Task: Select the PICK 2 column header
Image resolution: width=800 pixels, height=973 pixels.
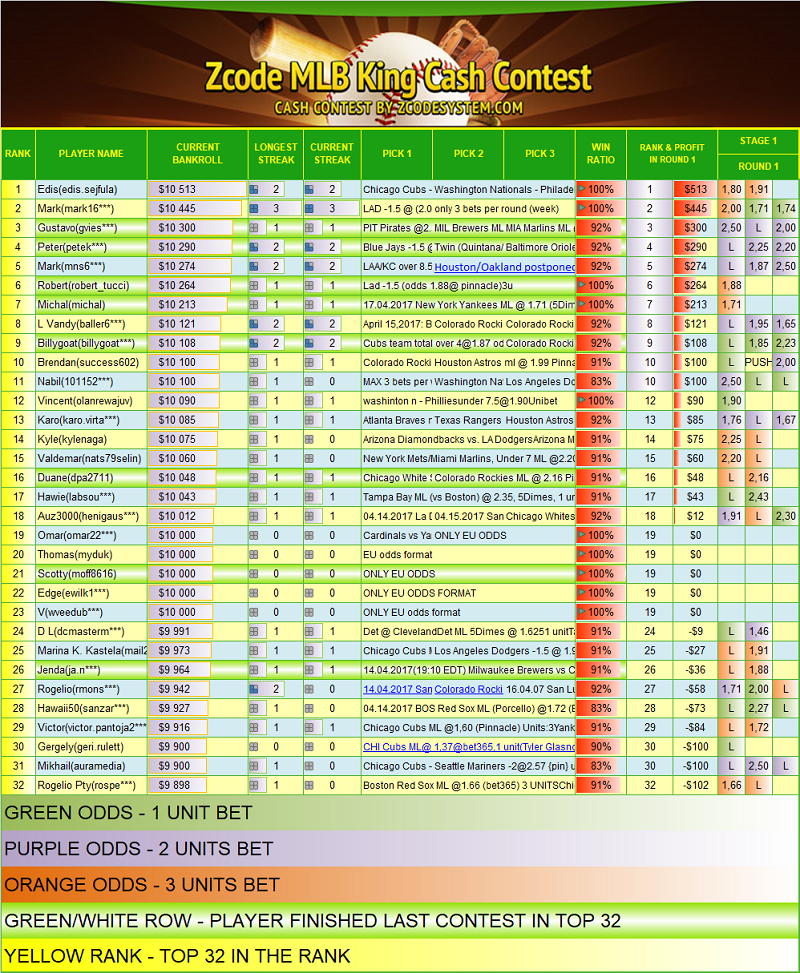Action: (469, 153)
